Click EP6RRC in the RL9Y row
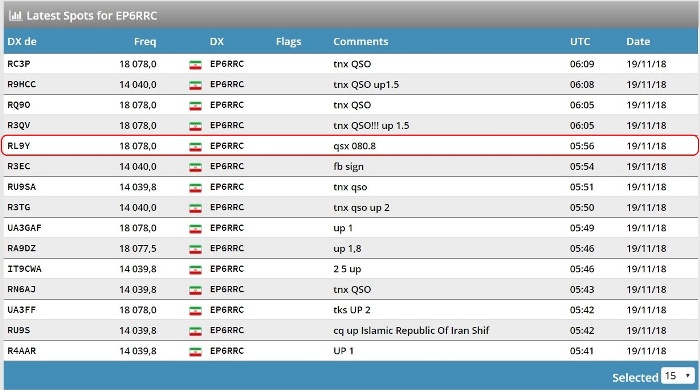The image size is (700, 390). pos(227,146)
